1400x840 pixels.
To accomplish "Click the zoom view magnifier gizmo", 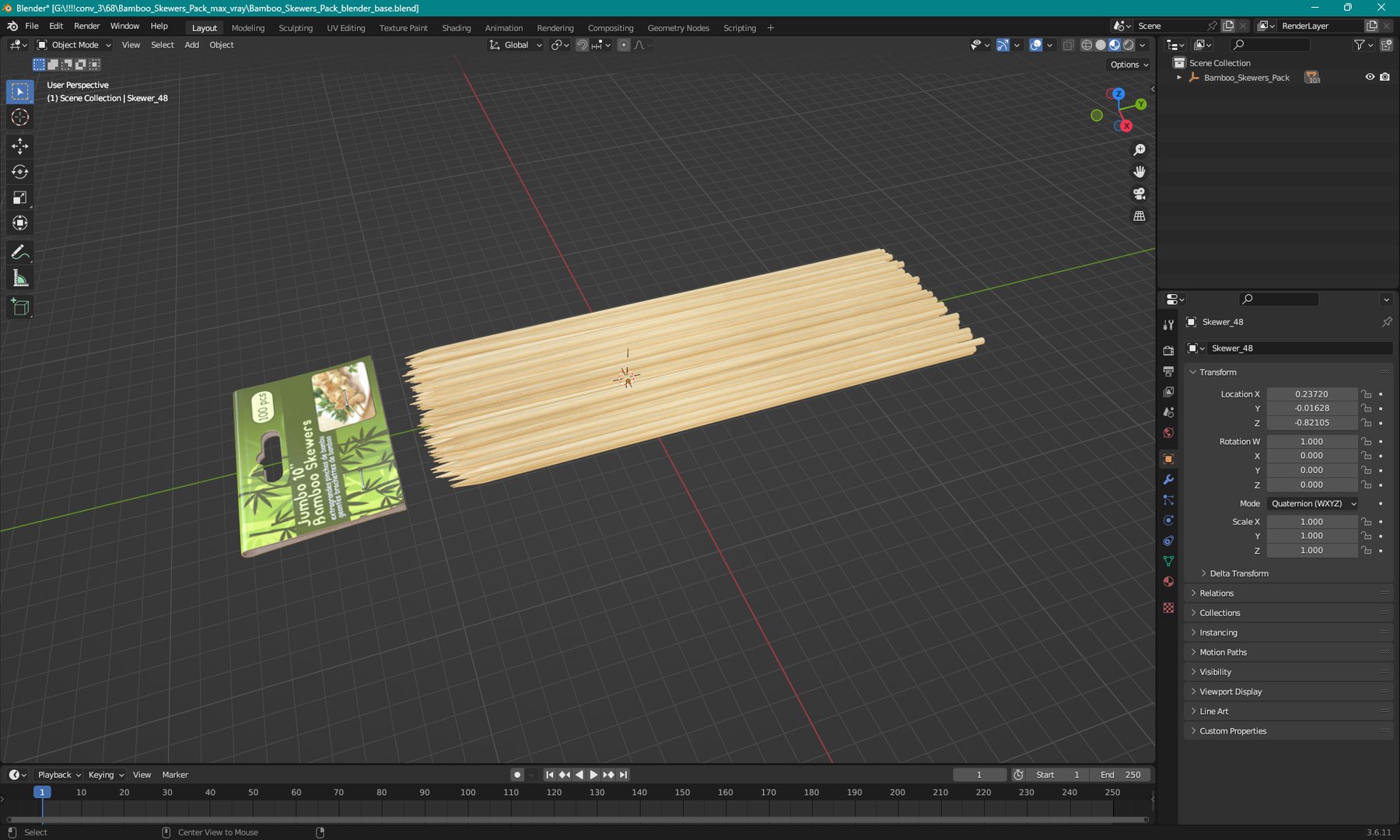I will [x=1139, y=149].
